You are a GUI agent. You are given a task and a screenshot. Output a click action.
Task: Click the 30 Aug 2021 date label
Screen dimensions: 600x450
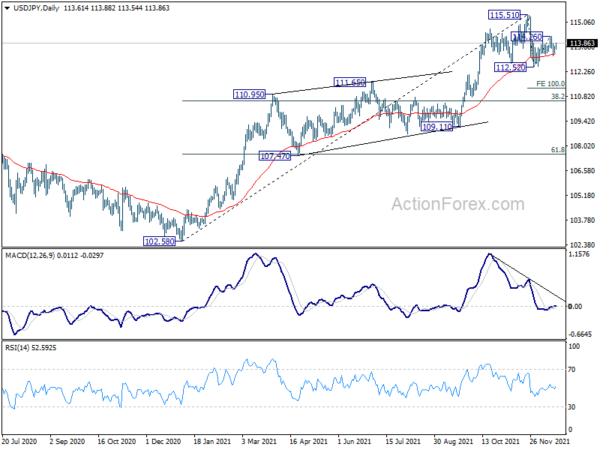coord(453,442)
